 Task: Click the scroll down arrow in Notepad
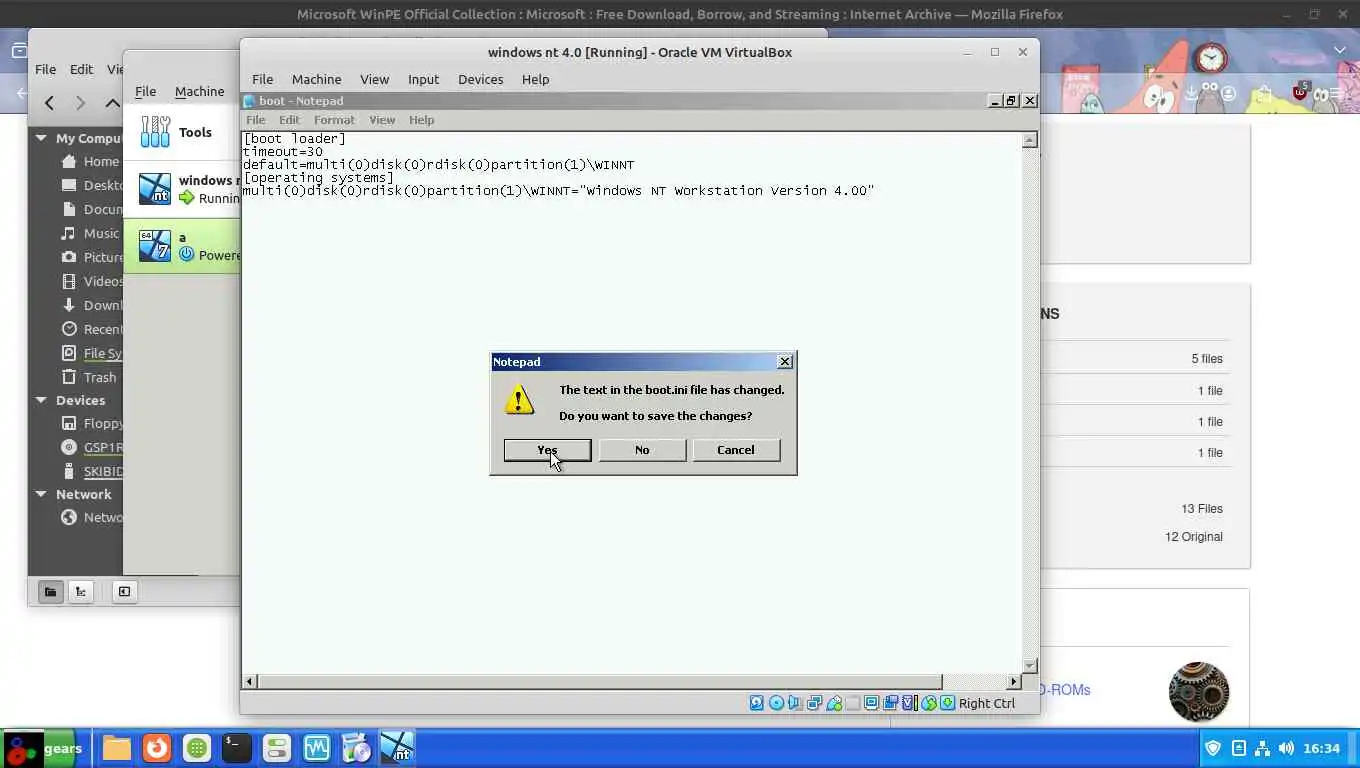pos(1030,666)
